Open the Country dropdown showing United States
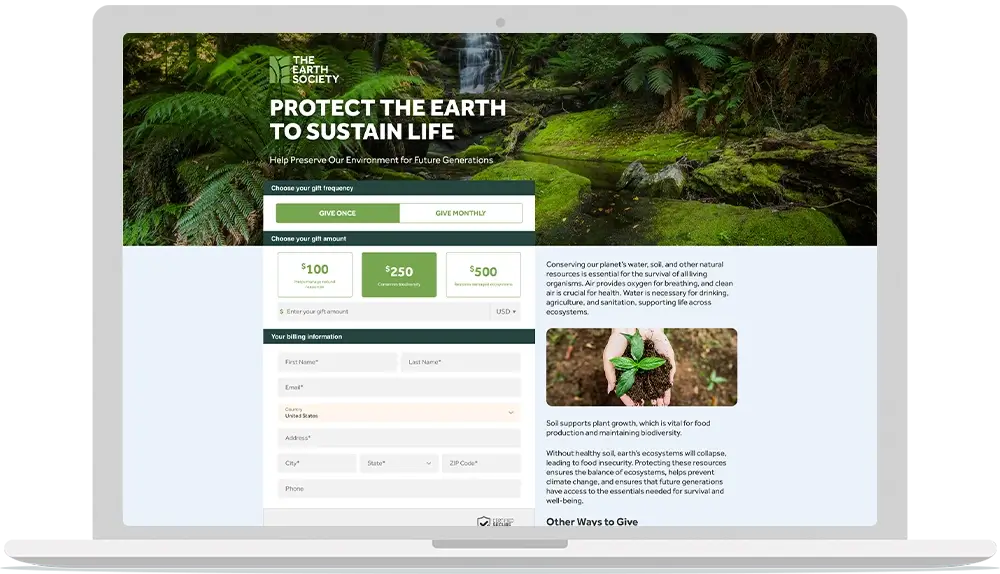 [399, 413]
